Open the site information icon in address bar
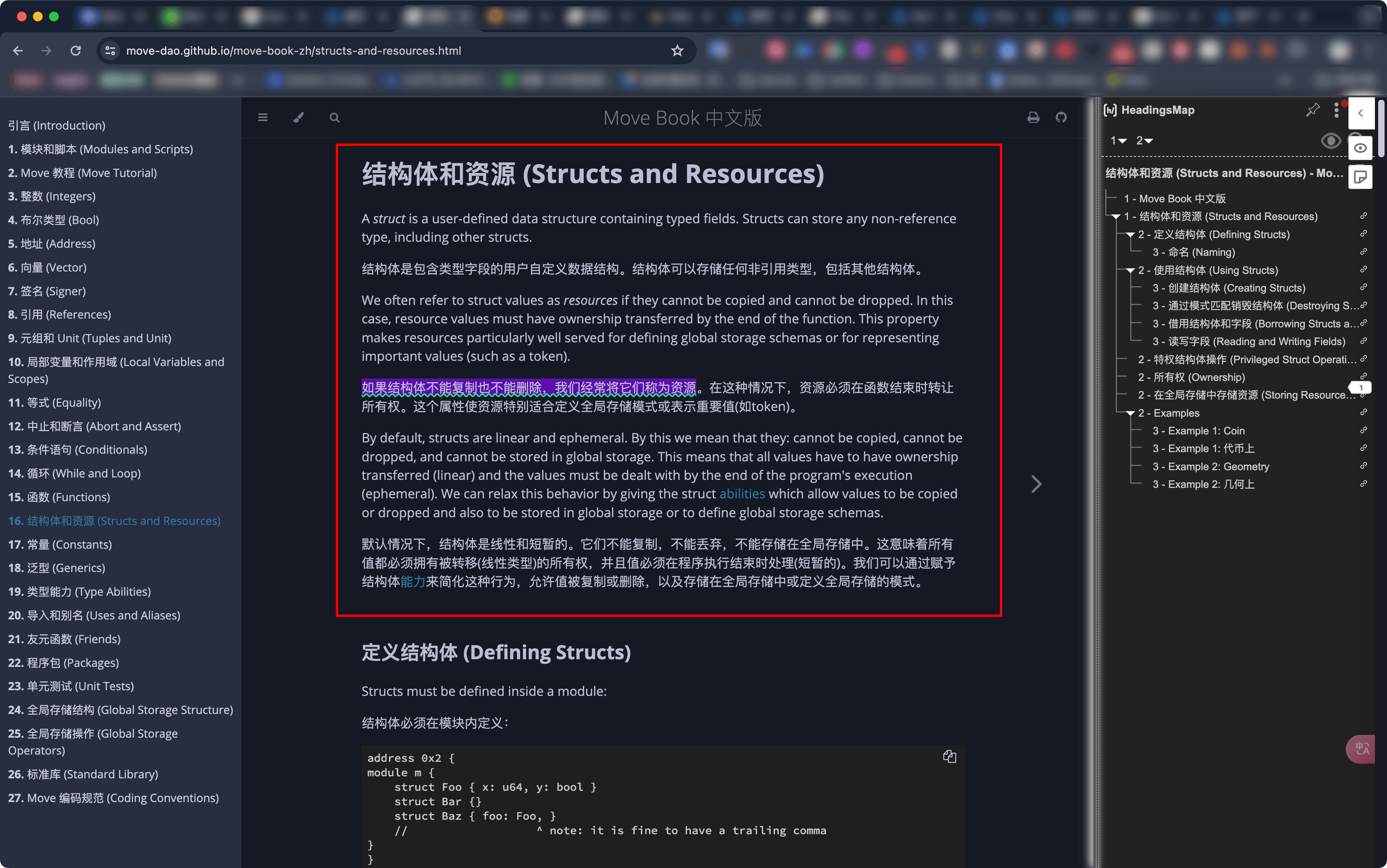 [x=110, y=51]
